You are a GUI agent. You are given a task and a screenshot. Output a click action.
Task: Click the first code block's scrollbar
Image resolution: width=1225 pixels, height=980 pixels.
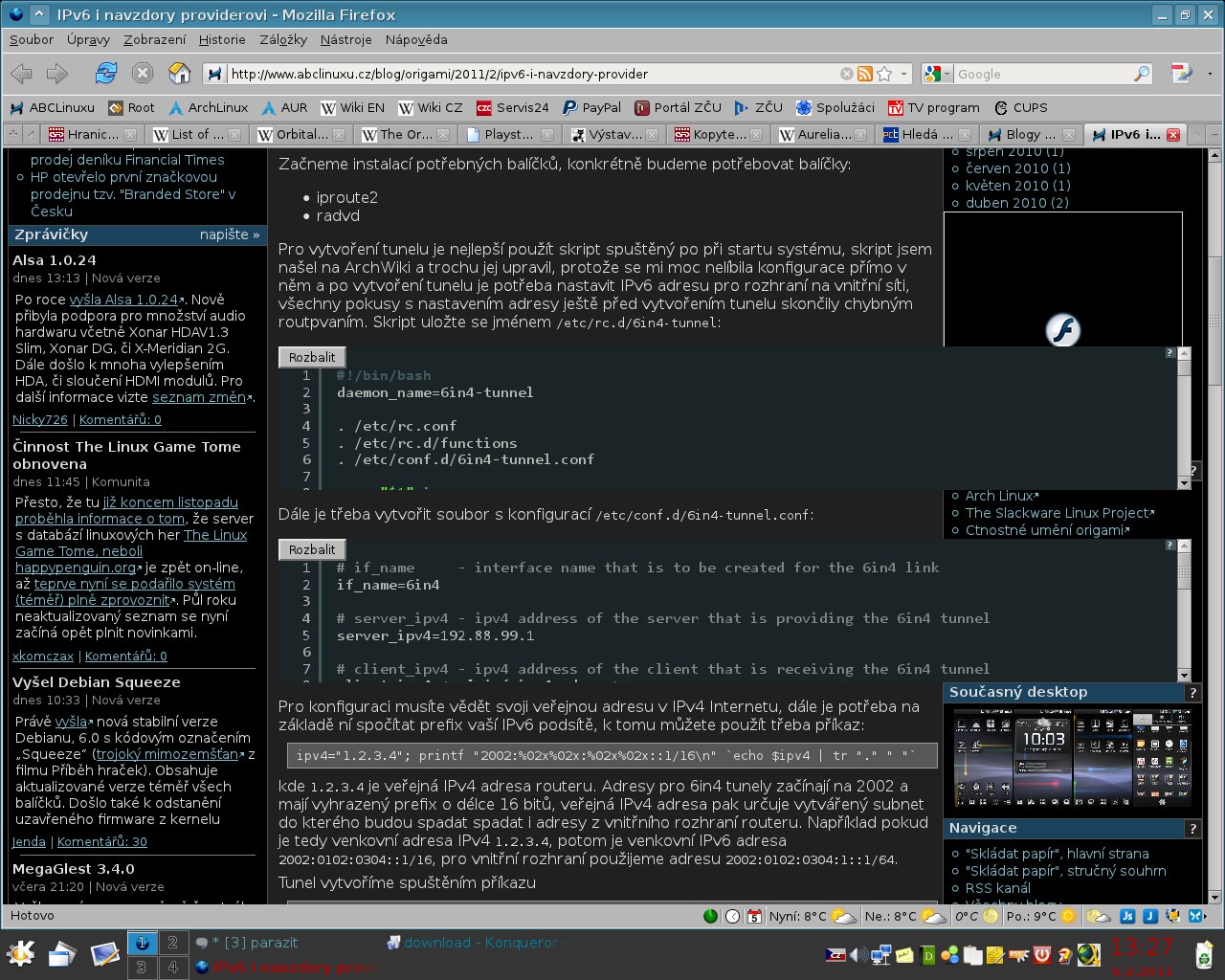[1185, 418]
